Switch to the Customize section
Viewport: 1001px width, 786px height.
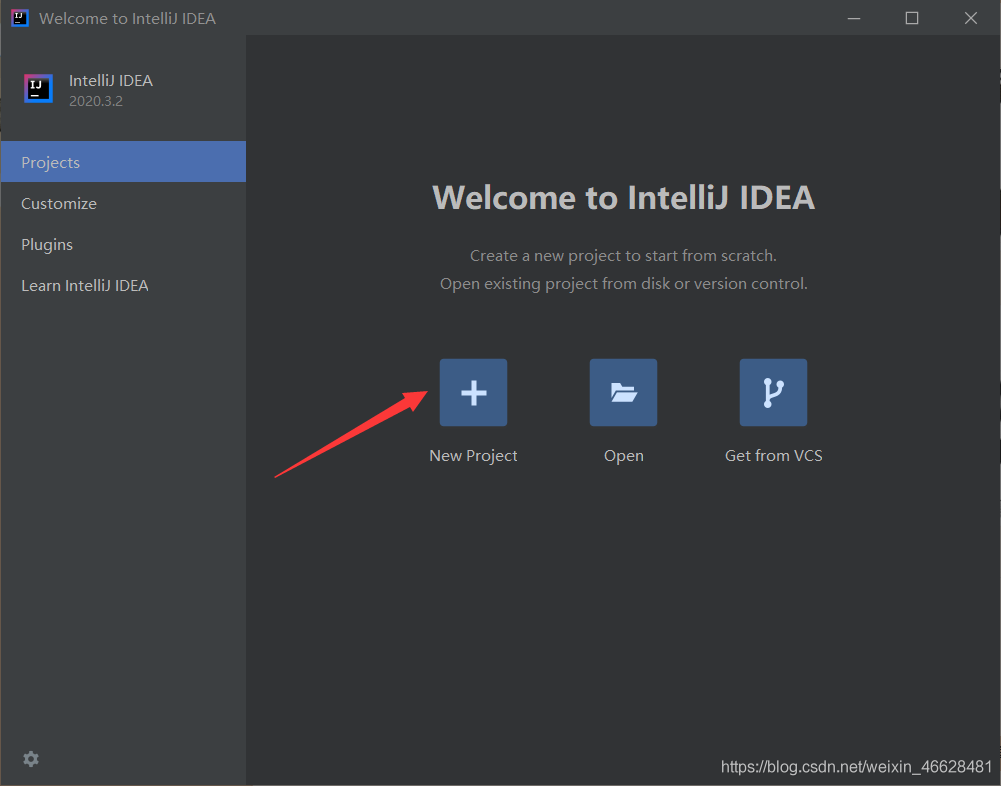click(58, 203)
